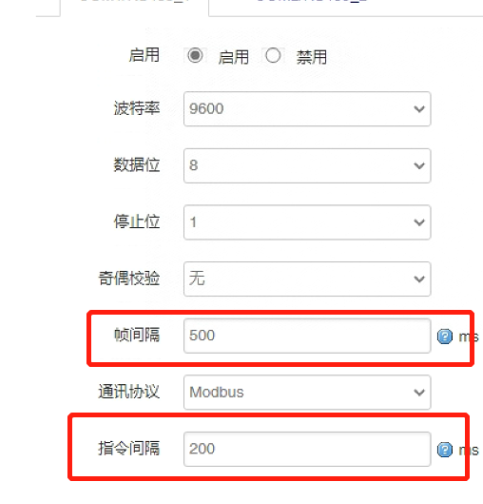Open the 波特率 dropdown showing 9600
483x504 pixels.
(x=307, y=109)
